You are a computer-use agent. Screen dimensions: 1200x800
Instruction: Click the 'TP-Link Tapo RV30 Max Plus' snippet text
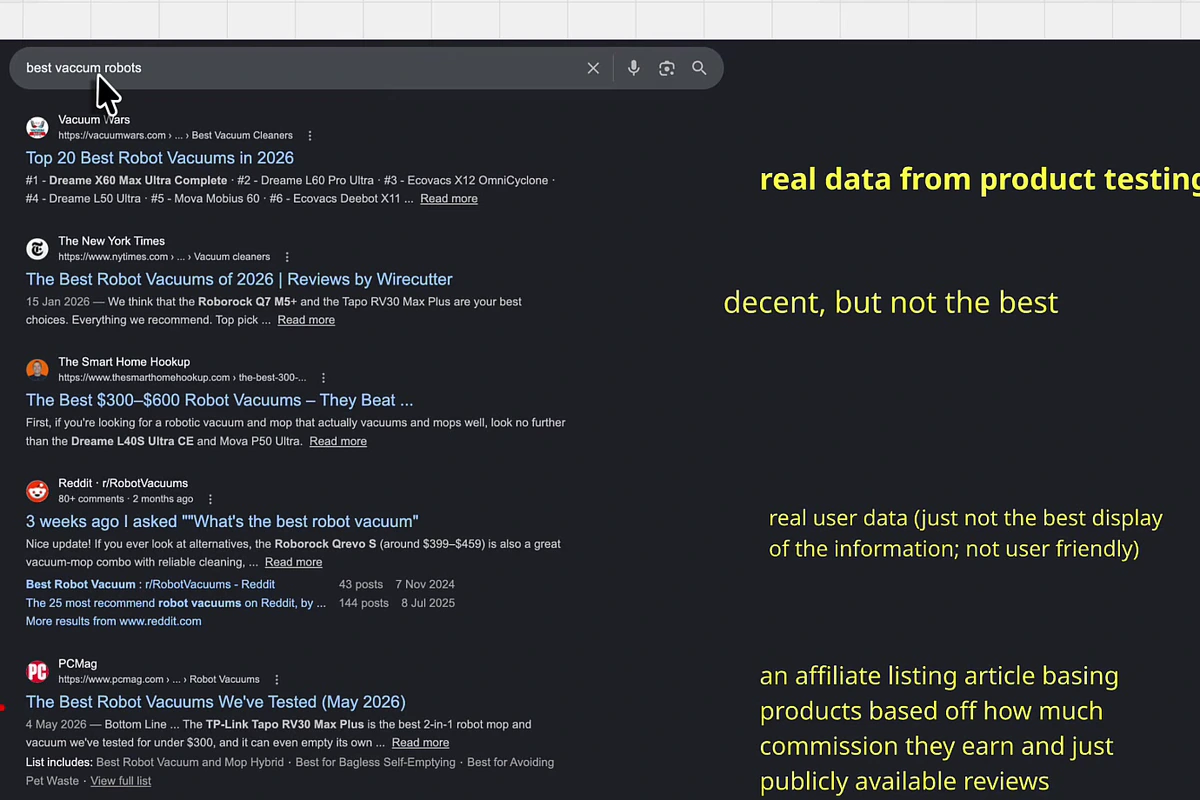pos(283,724)
